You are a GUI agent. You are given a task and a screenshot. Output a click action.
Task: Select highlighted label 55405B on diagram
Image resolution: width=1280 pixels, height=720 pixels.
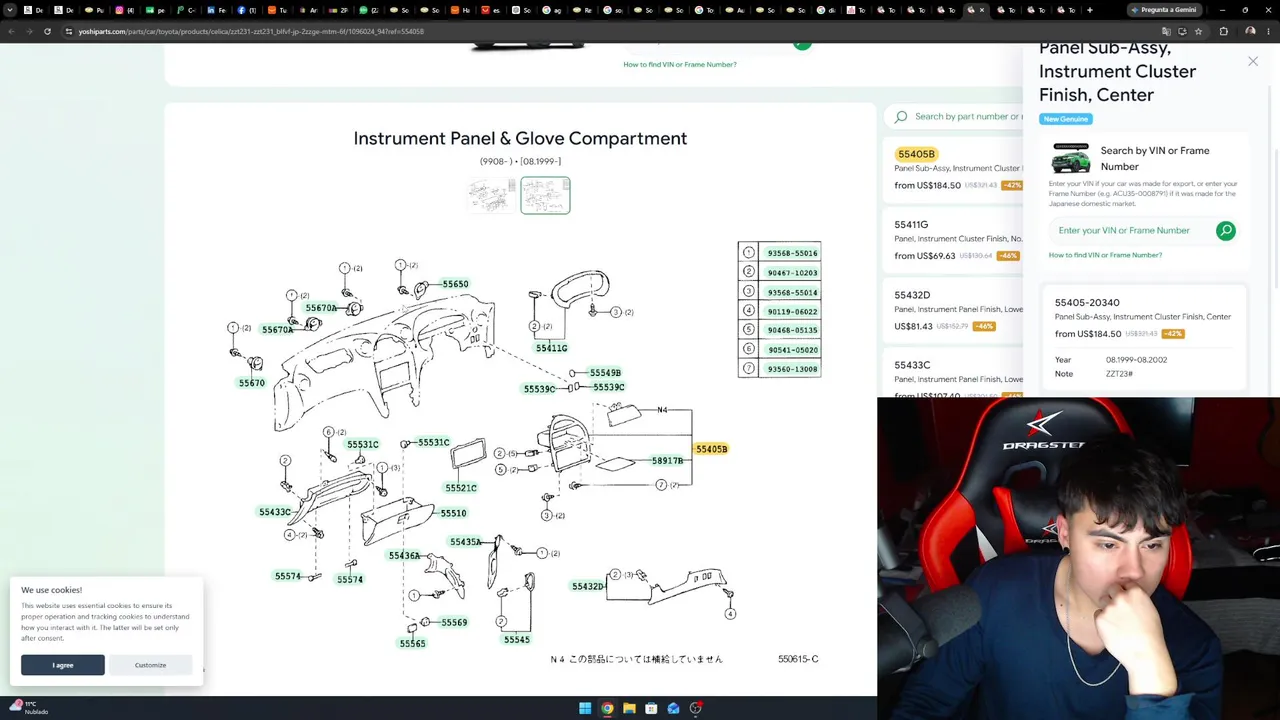pyautogui.click(x=711, y=449)
